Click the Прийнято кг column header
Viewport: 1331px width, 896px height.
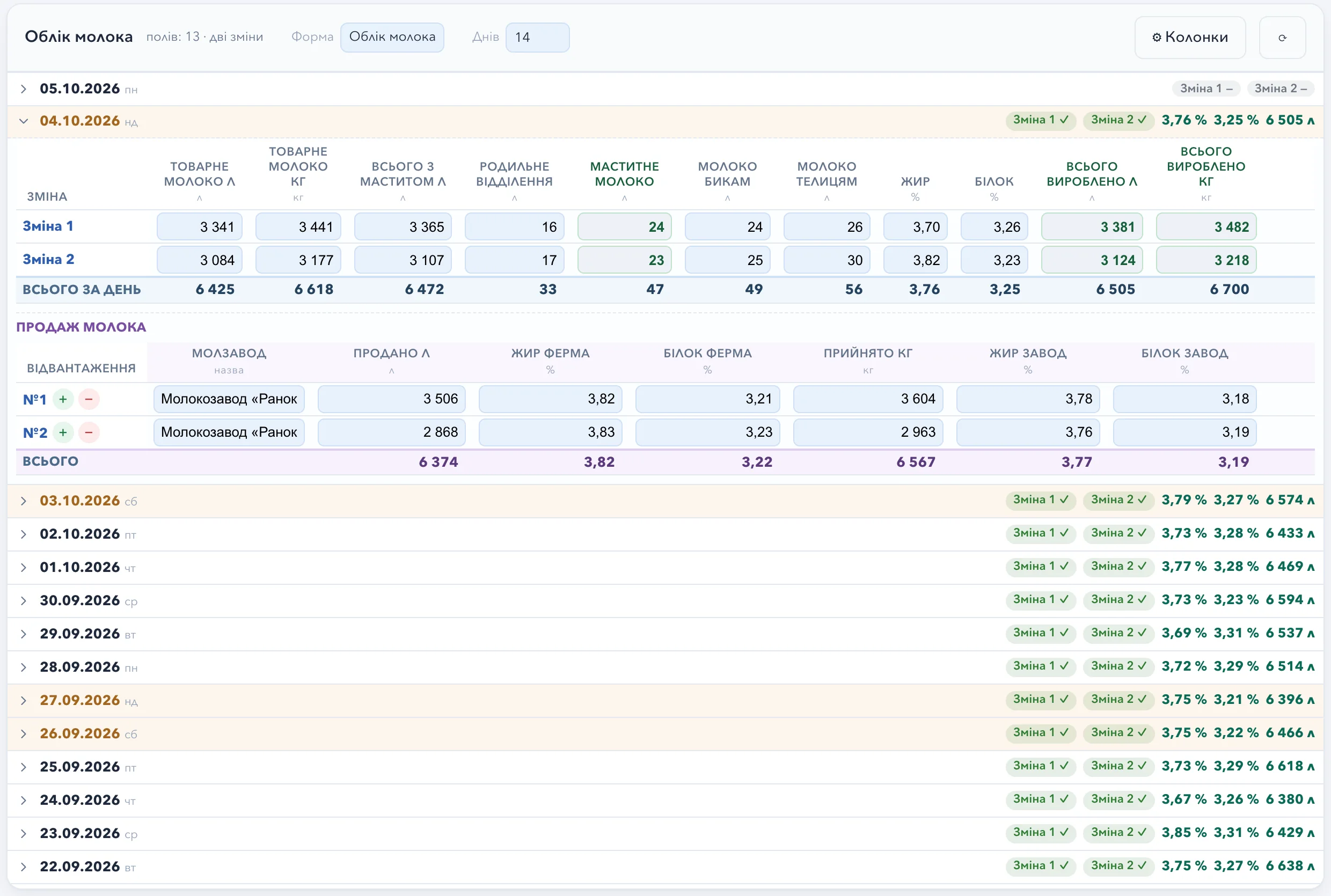coord(868,354)
